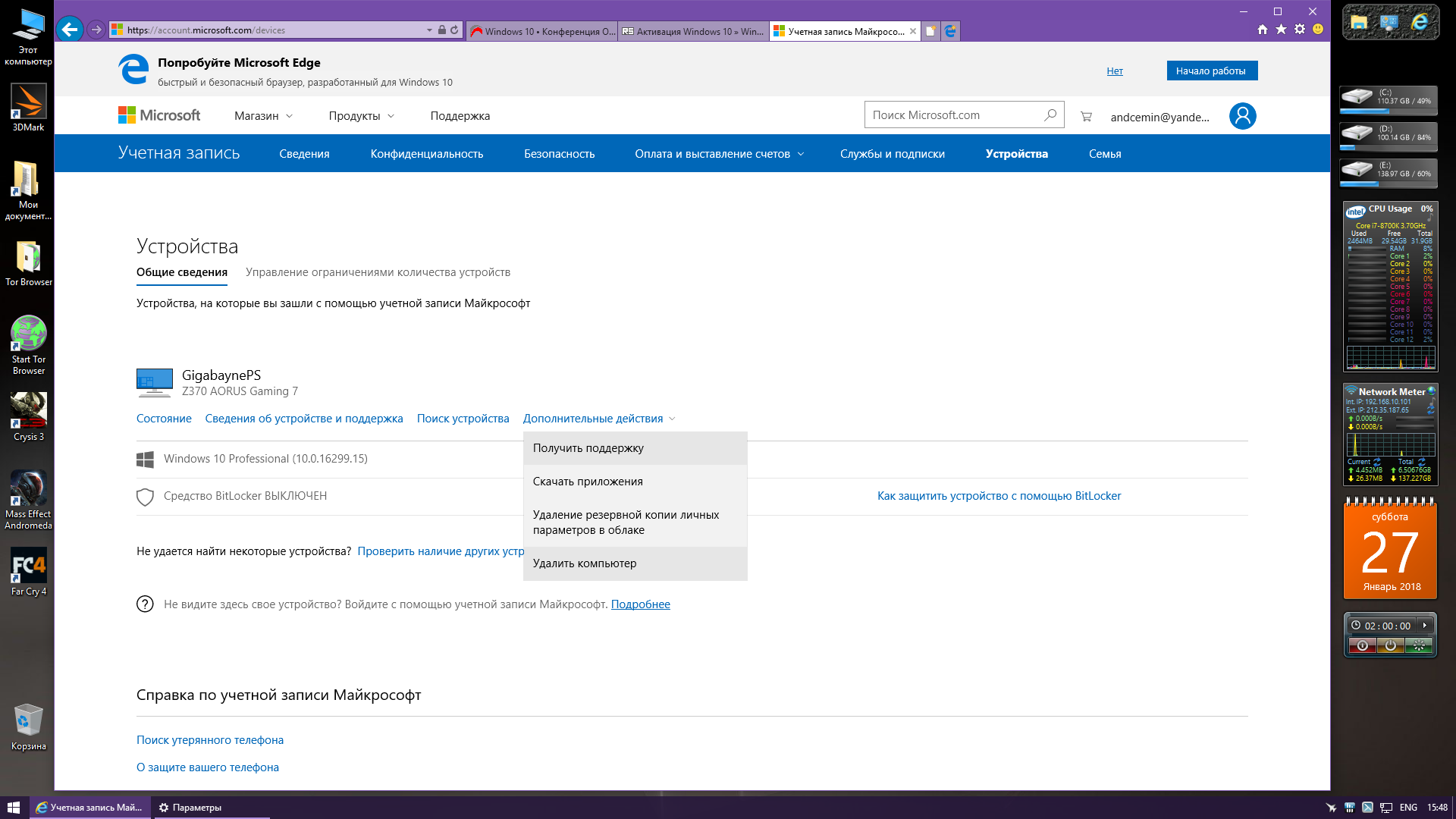Screen dimensions: 1456x819
Task: Click the search magnifier icon
Action: tap(1050, 115)
